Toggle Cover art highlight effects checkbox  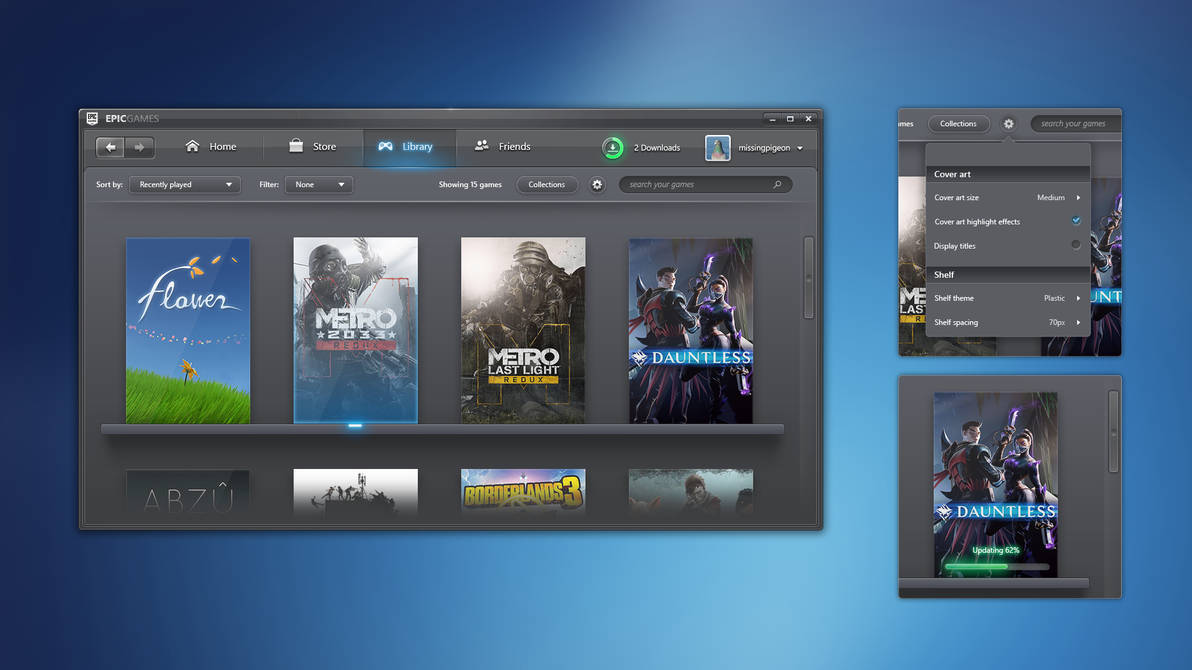pyautogui.click(x=1076, y=221)
